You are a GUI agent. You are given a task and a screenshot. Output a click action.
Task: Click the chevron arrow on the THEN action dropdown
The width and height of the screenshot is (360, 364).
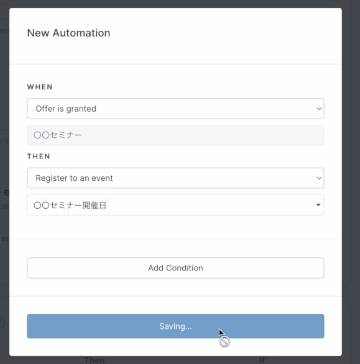[x=319, y=178]
